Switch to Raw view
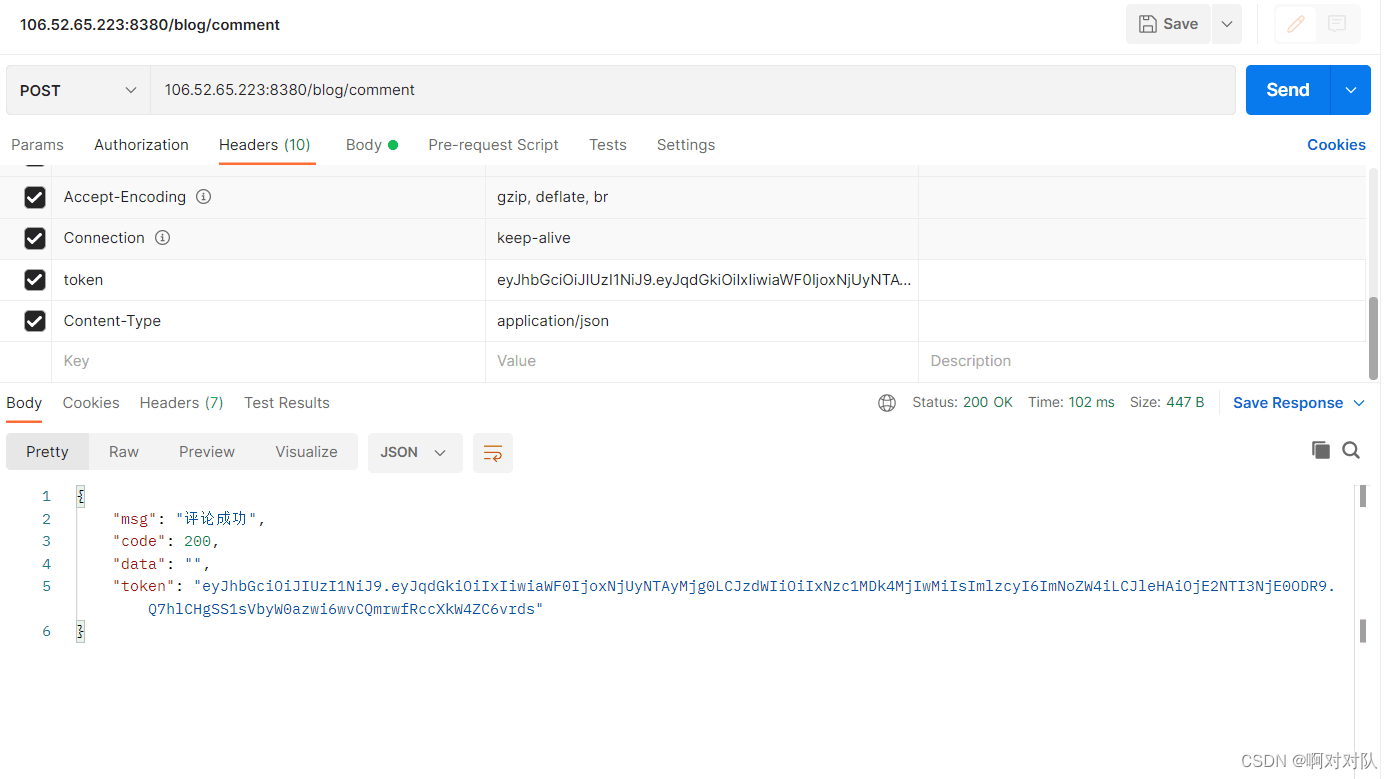Image resolution: width=1393 pixels, height=779 pixels. (124, 452)
